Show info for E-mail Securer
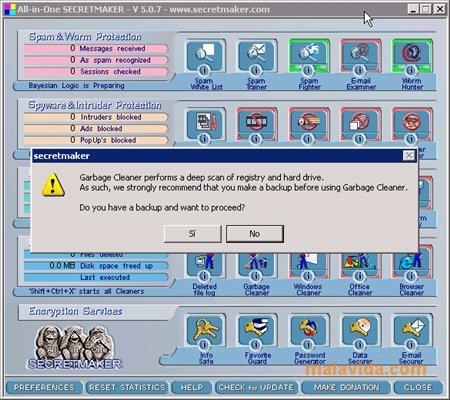Image resolution: width=450 pixels, height=400 pixels. (x=411, y=344)
